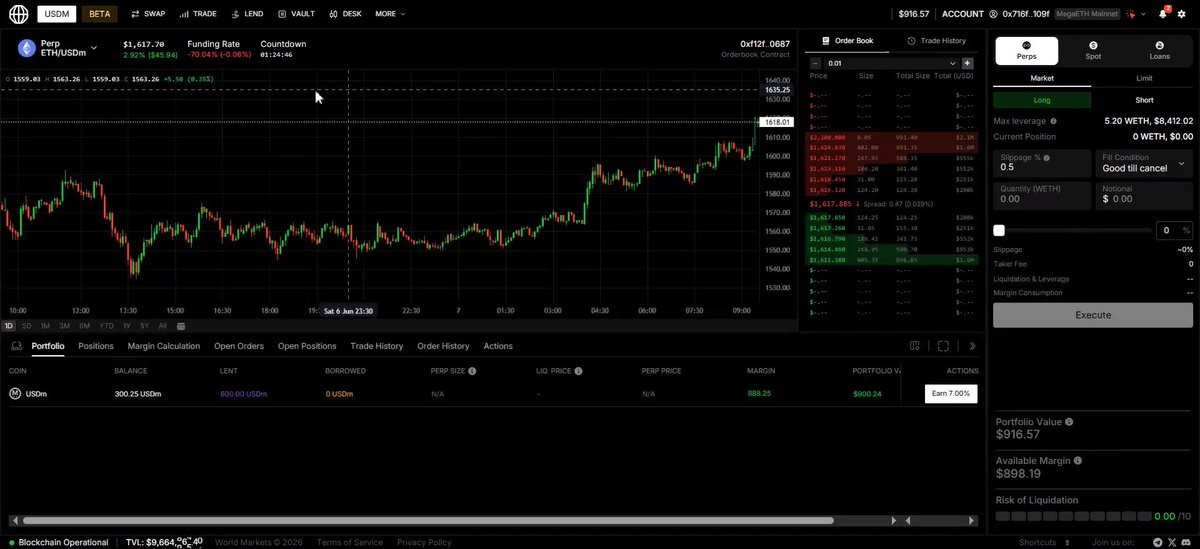Open the SWAP menu item
The image size is (1200, 549).
(x=148, y=14)
